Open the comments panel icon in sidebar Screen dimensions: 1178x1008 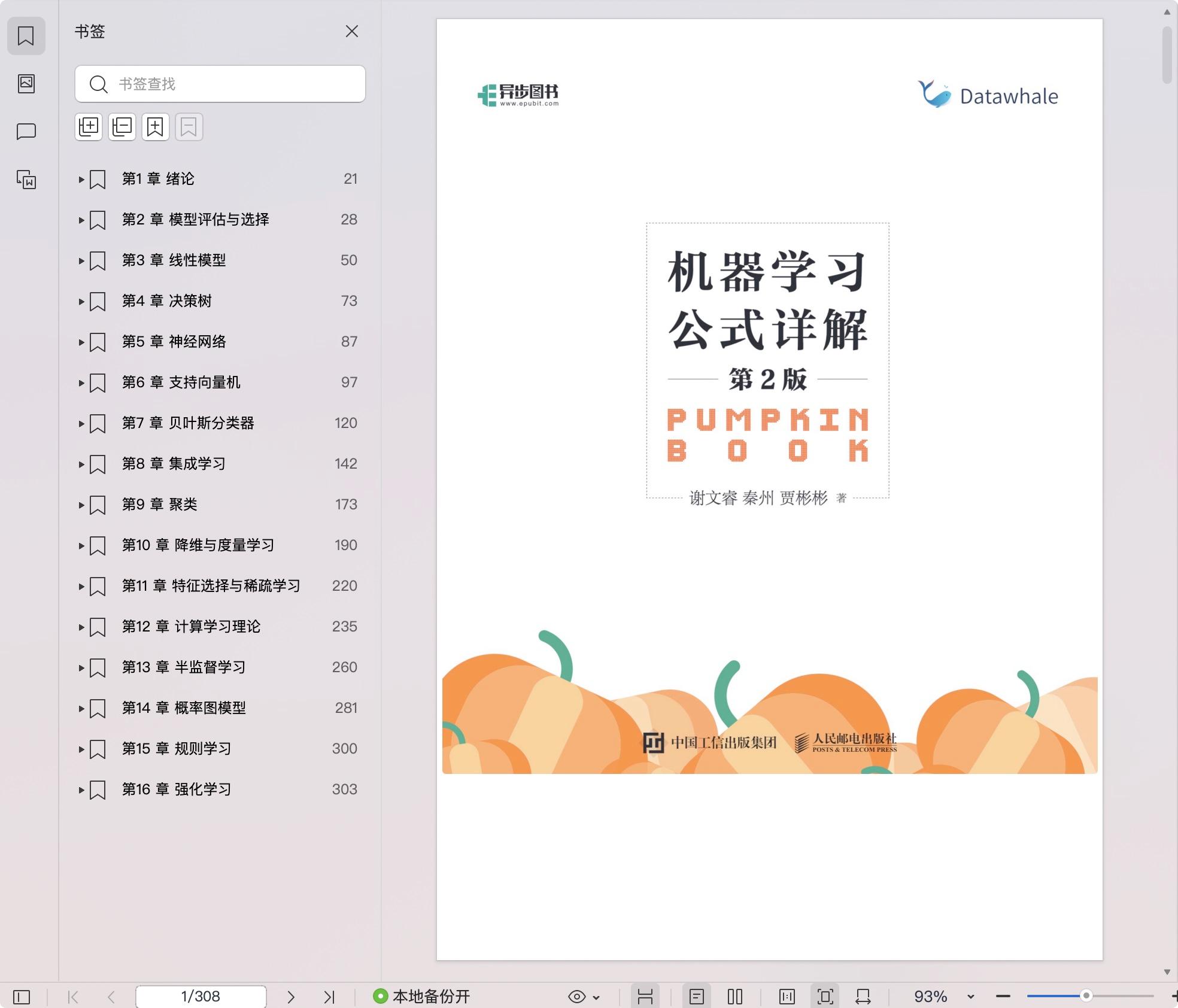tap(26, 131)
